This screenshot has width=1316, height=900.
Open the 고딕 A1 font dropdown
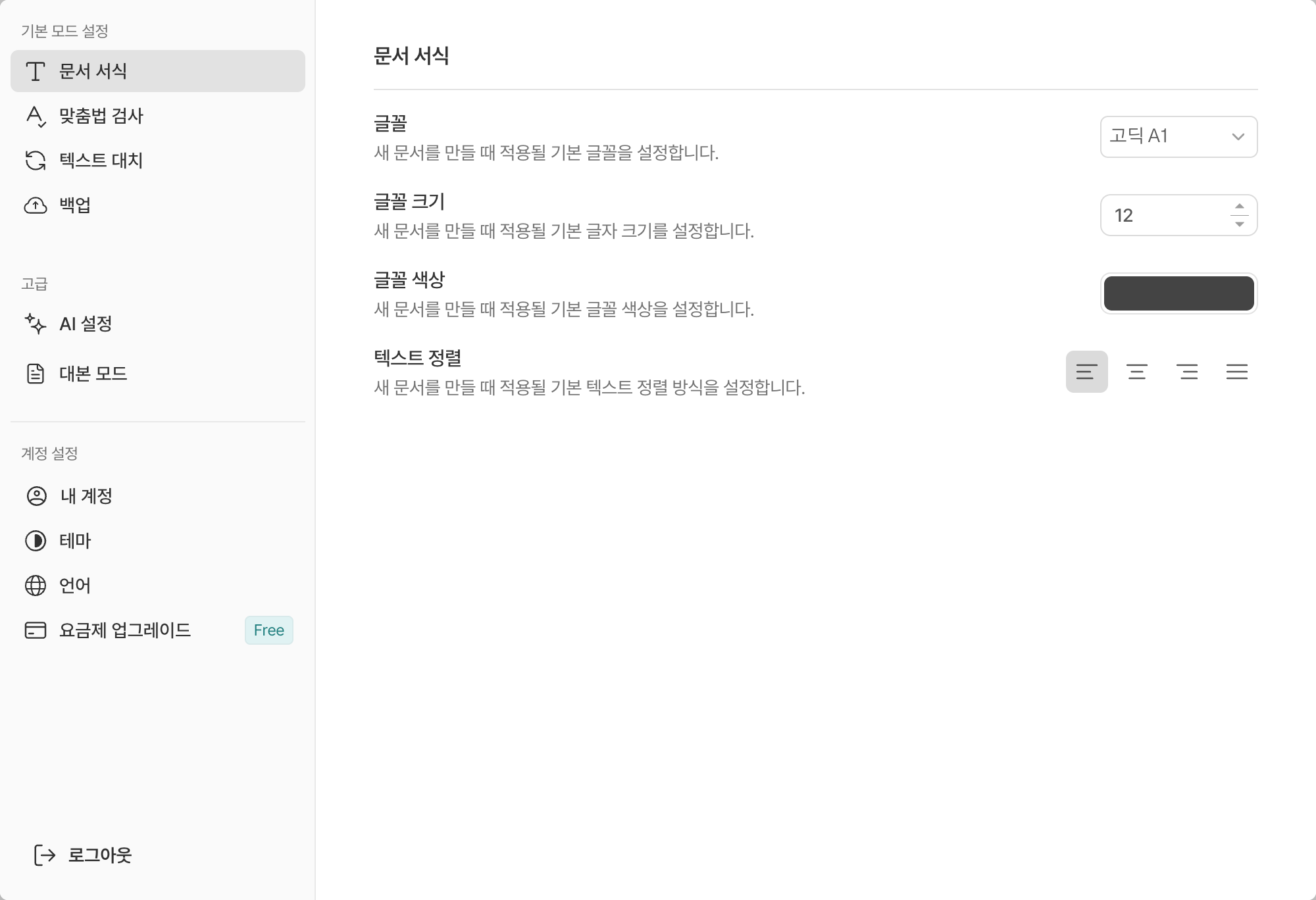click(1178, 137)
